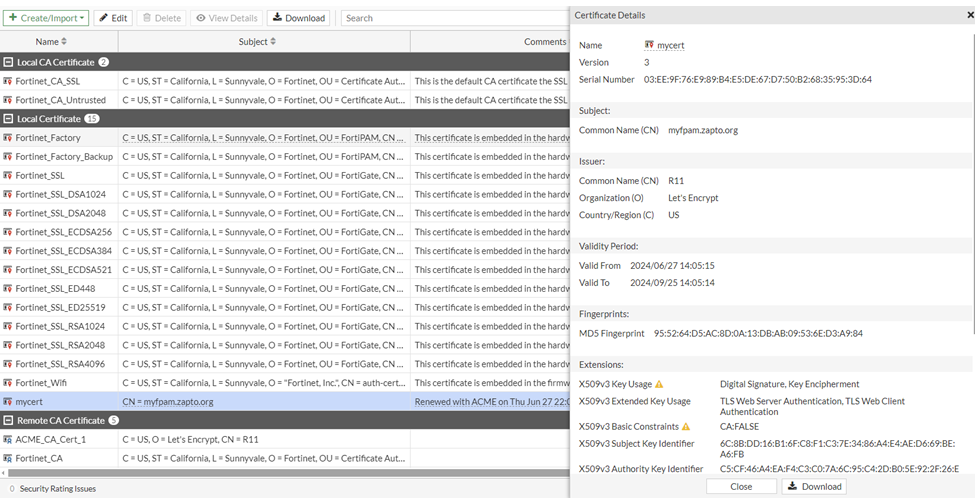977x499 pixels.
Task: Click the Serial Number value
Action: coord(758,80)
